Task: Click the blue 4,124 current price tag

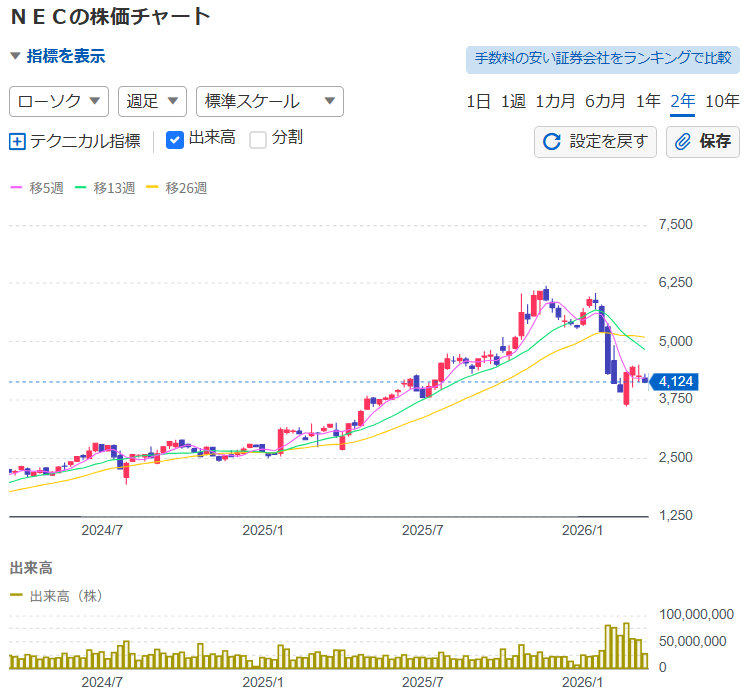Action: tap(676, 382)
